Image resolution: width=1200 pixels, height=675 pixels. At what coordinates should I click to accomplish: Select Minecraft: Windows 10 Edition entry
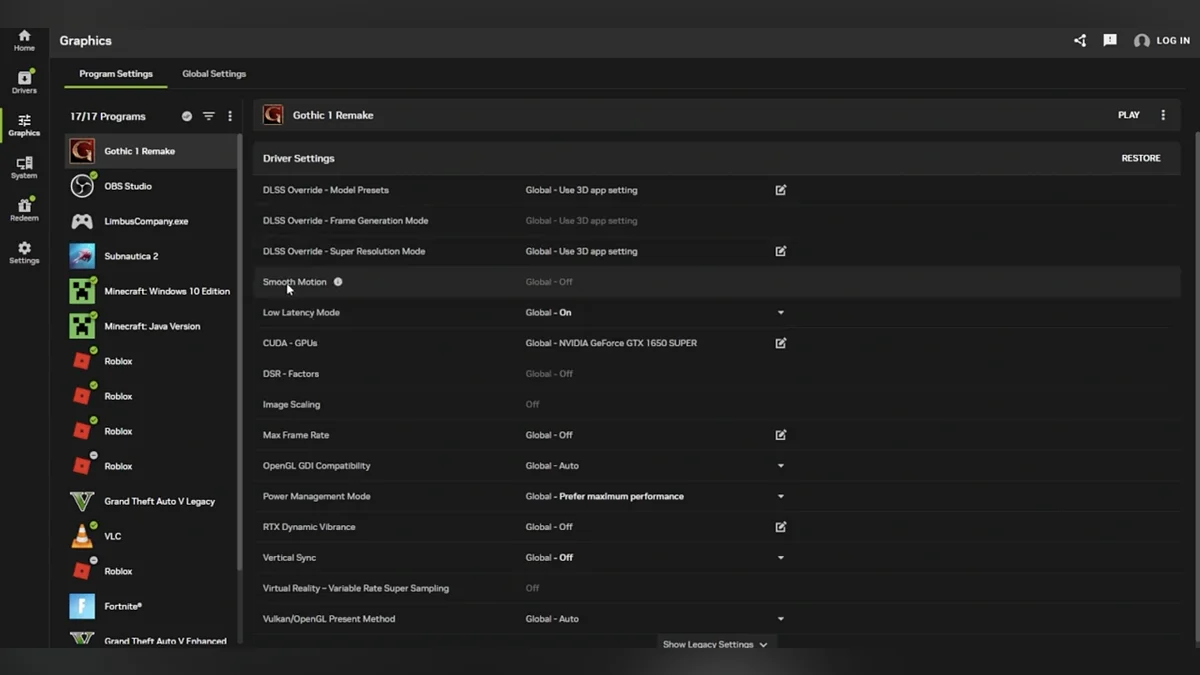click(x=150, y=291)
